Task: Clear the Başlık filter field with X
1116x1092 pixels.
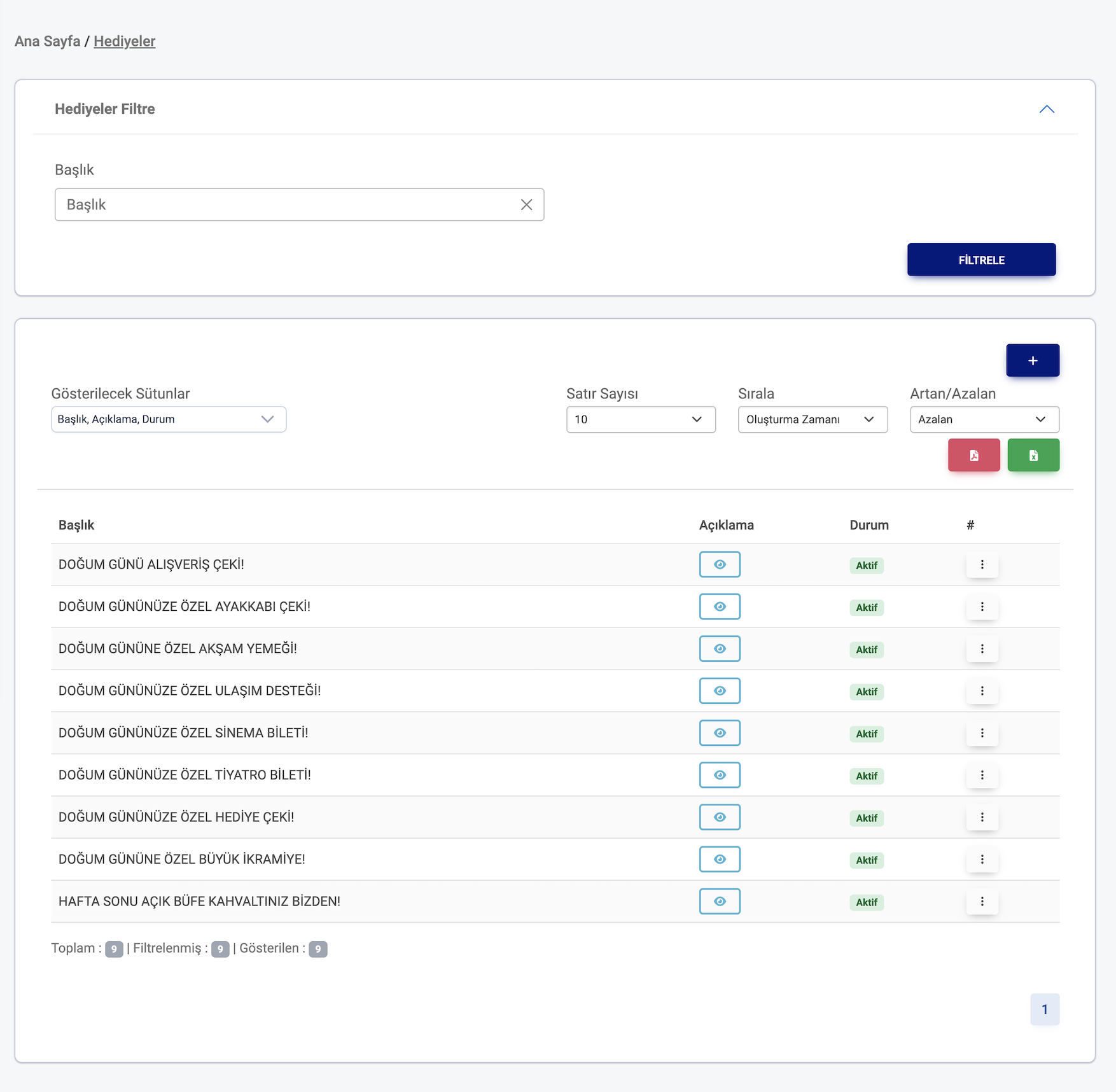Action: [526, 204]
